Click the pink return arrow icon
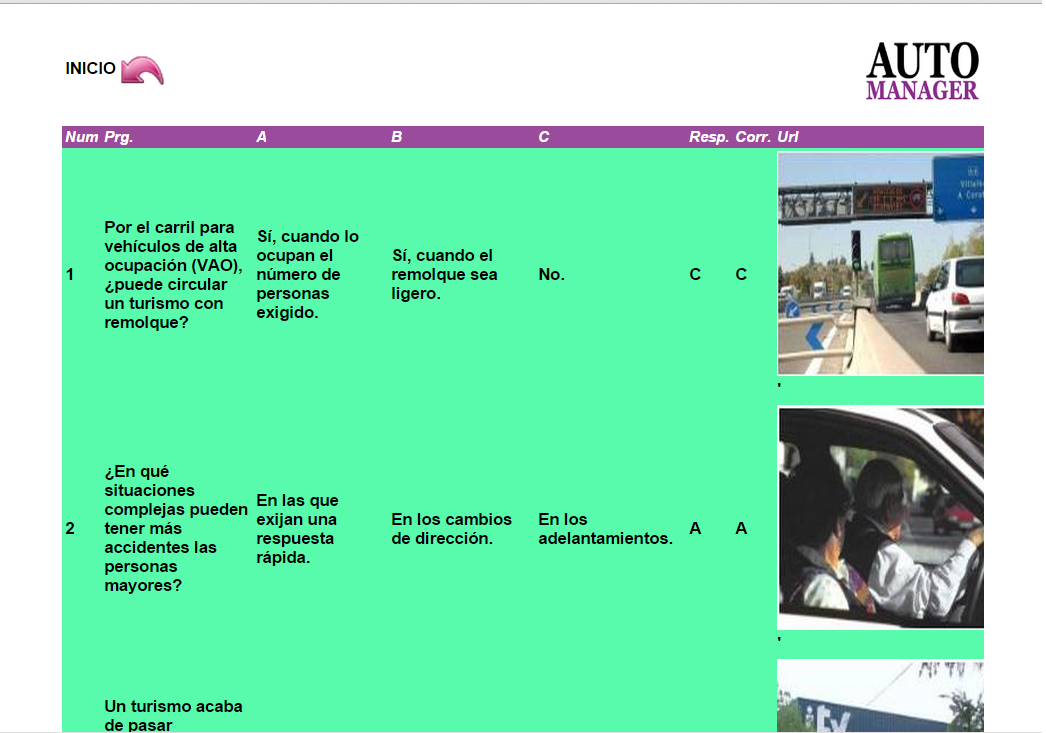This screenshot has width=1046, height=733. tap(142, 70)
